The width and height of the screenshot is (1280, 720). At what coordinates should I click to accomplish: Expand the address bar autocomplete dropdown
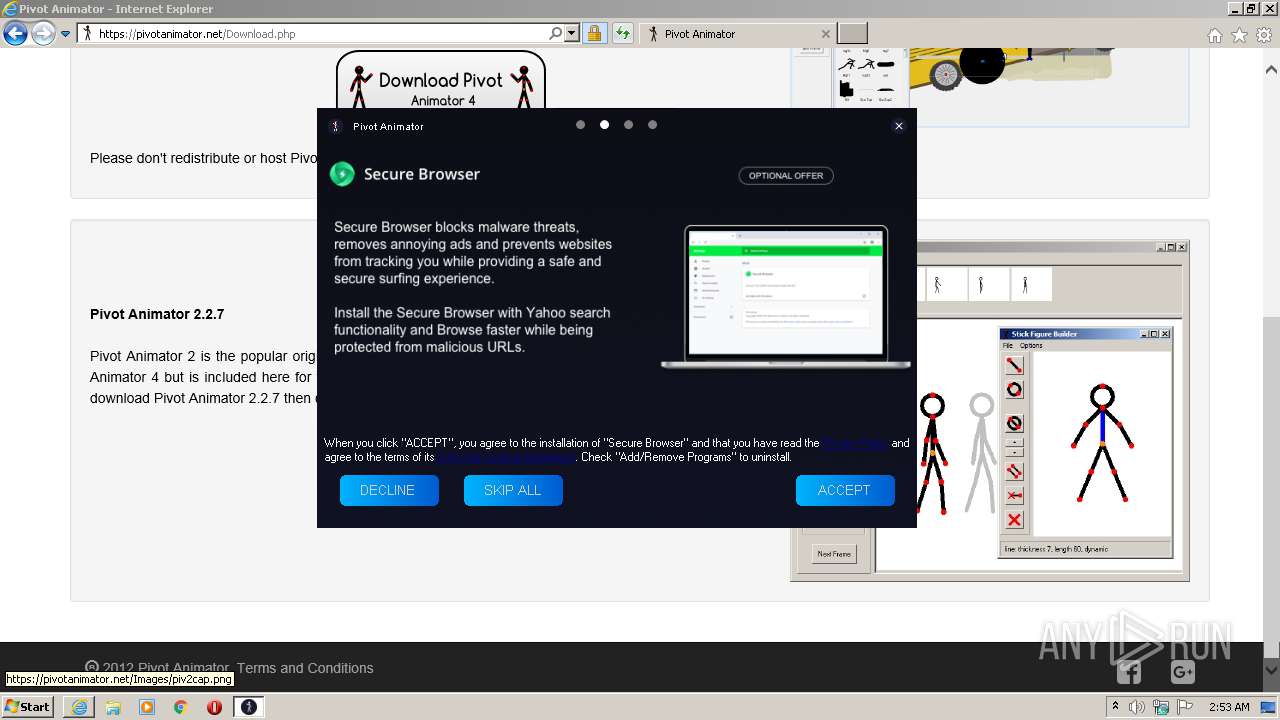(572, 34)
